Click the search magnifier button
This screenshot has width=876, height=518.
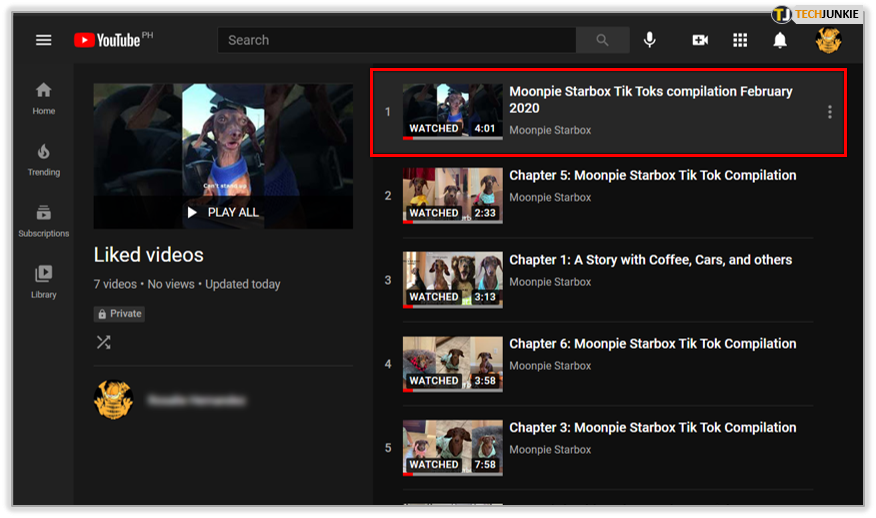tap(602, 40)
